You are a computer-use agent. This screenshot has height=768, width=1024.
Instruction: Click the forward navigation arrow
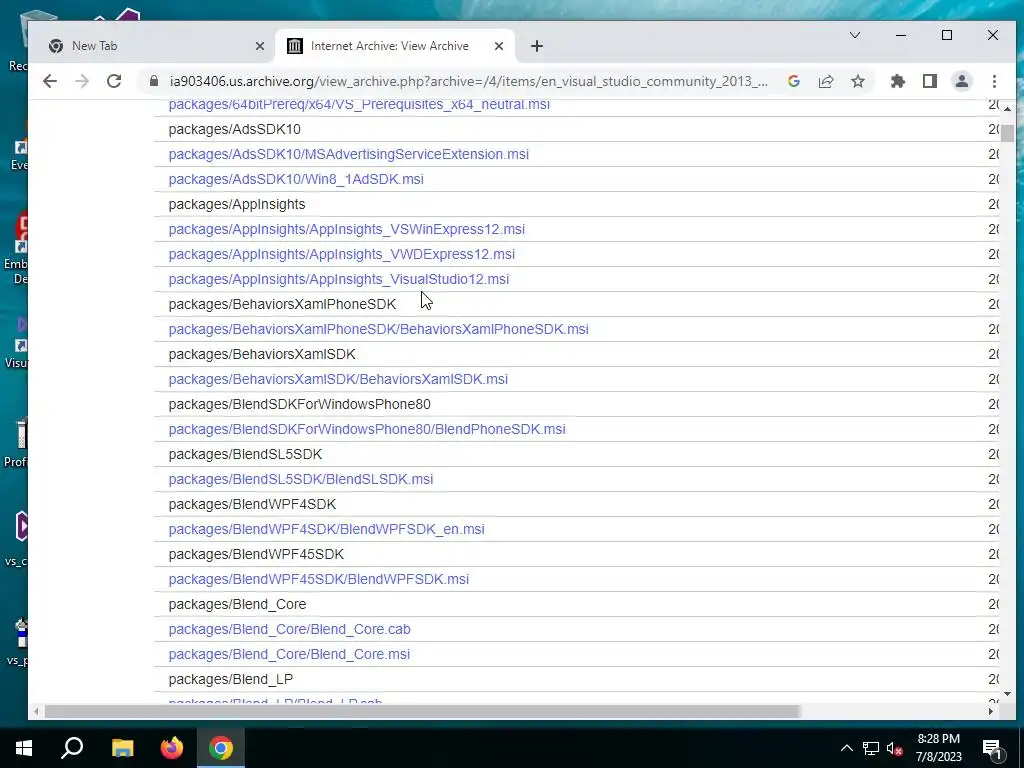82,81
